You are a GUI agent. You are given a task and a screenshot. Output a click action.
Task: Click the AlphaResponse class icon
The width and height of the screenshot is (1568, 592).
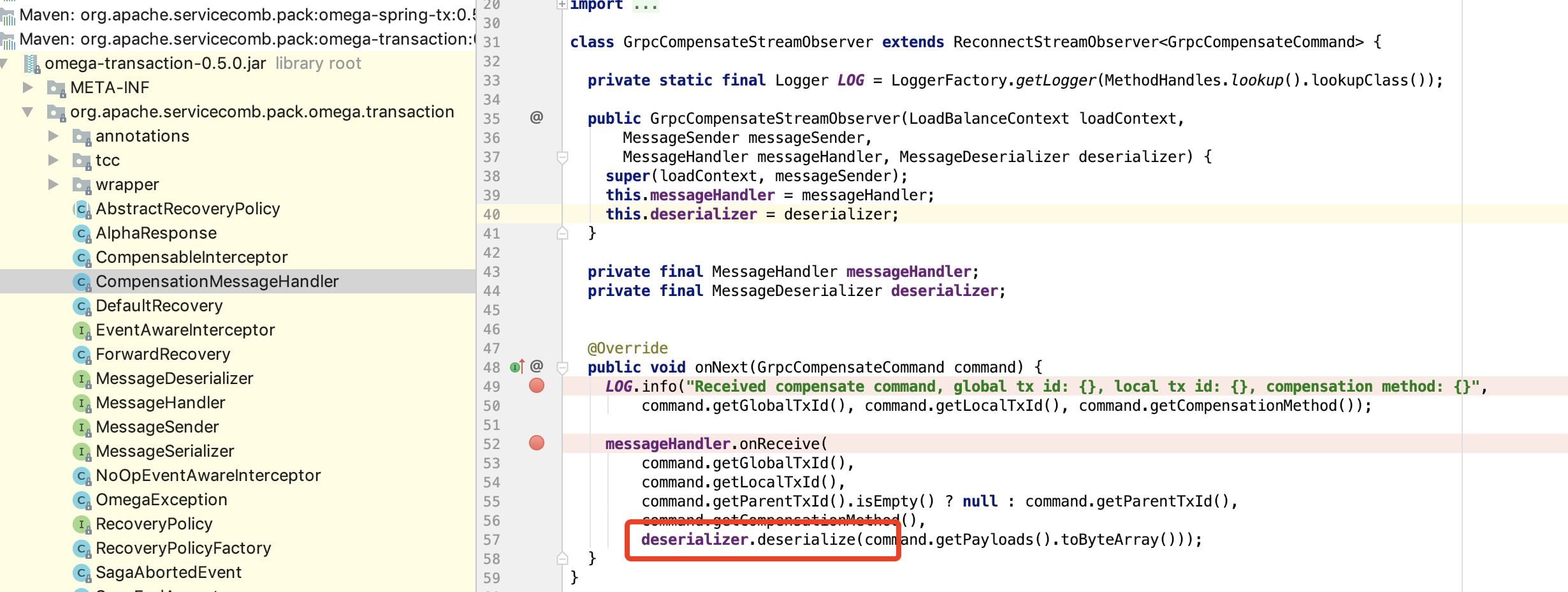82,233
